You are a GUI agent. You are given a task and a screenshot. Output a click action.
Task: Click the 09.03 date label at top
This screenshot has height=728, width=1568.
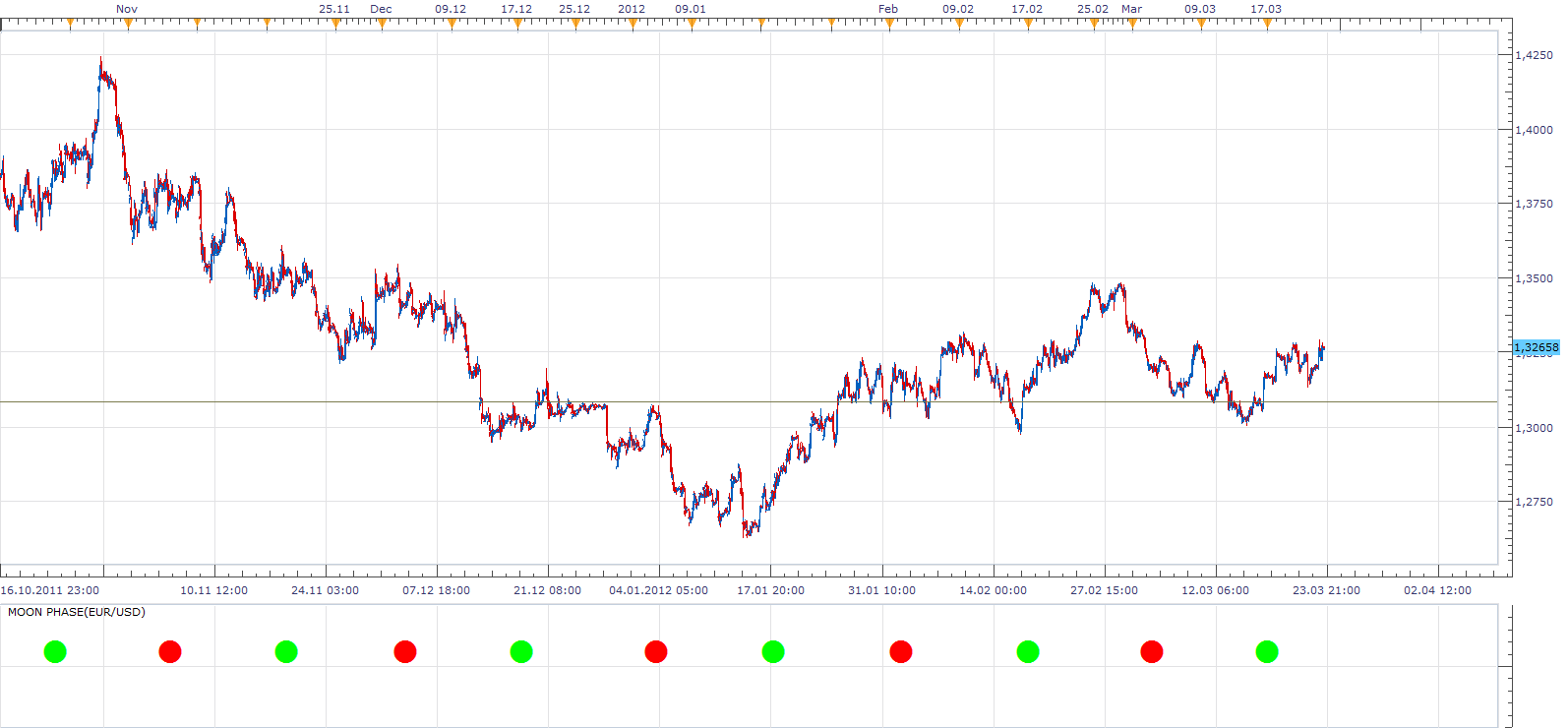(x=1200, y=9)
